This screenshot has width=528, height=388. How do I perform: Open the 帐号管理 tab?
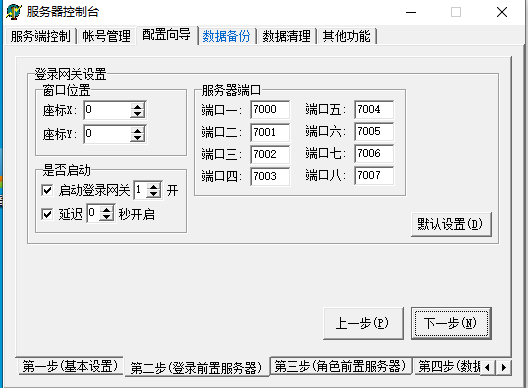106,36
